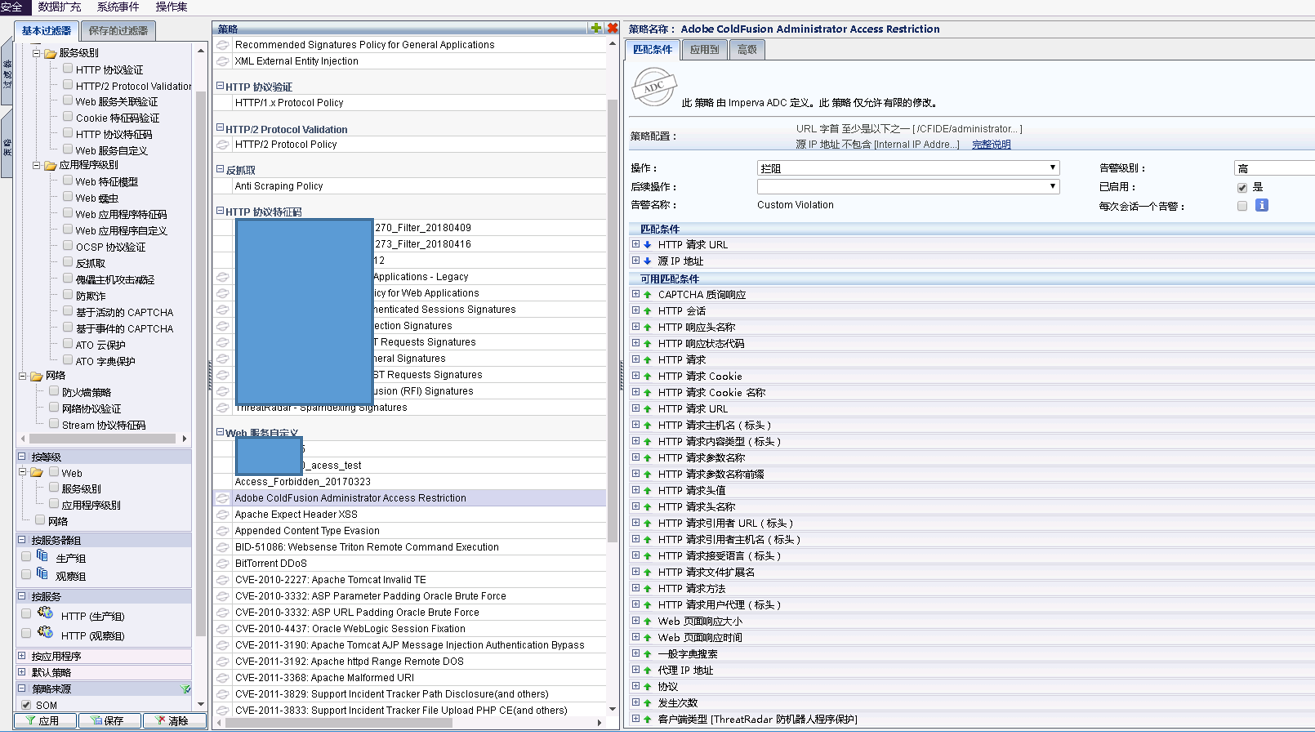Click the blue down arrow for 源 IP 地址
This screenshot has height=732, width=1315.
click(648, 261)
